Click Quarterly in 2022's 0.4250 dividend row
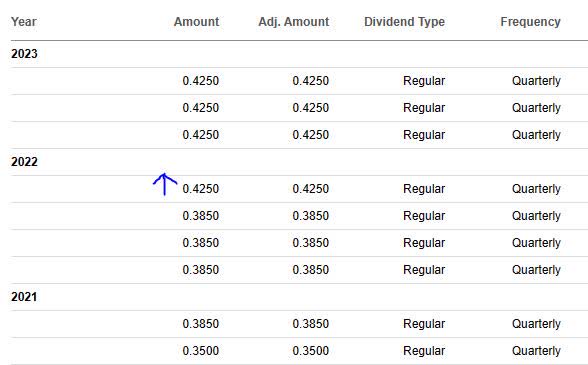 tap(536, 189)
